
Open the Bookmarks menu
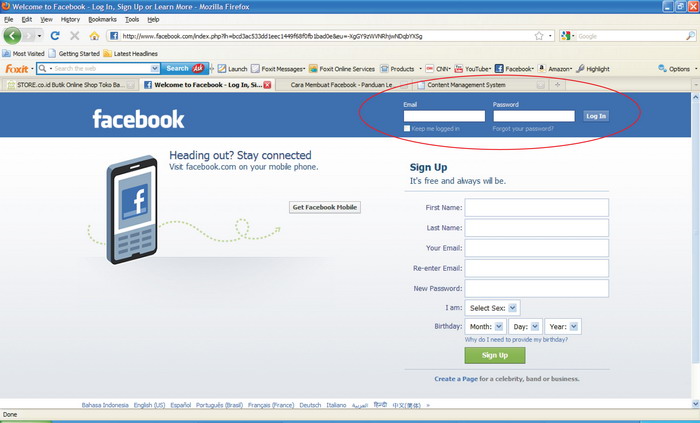click(x=101, y=19)
